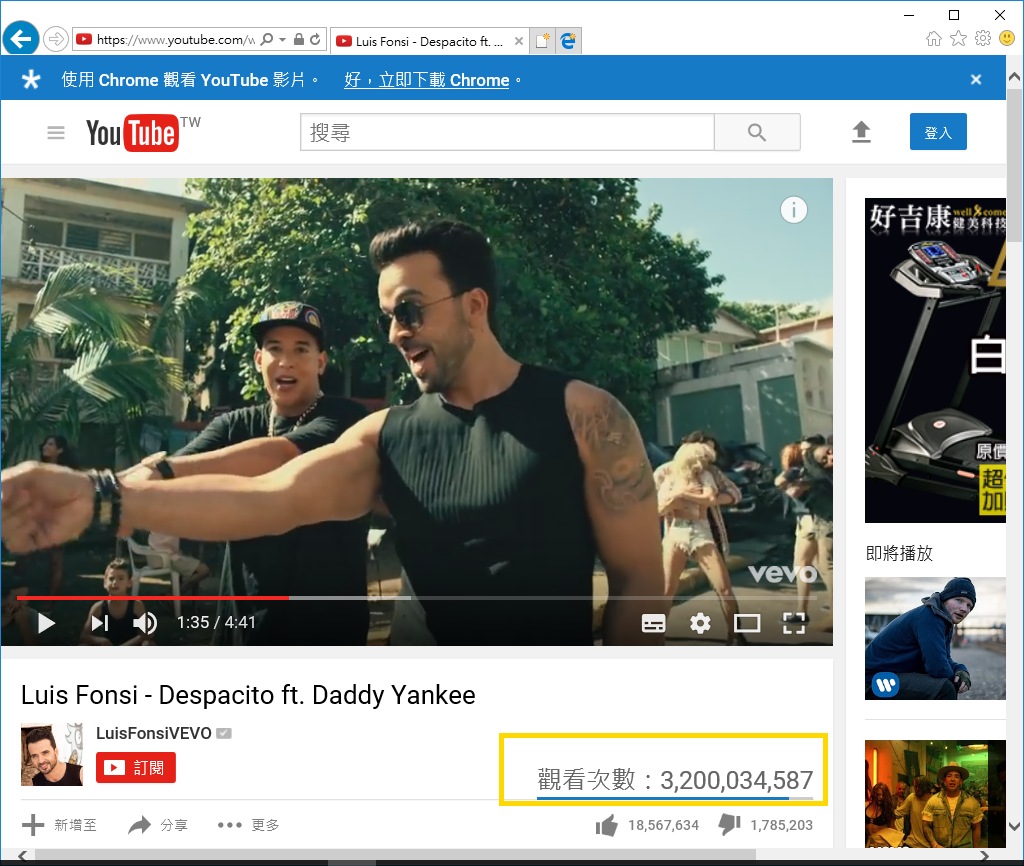This screenshot has width=1024, height=866.
Task: Click the smiley feedback icon
Action: click(1007, 39)
